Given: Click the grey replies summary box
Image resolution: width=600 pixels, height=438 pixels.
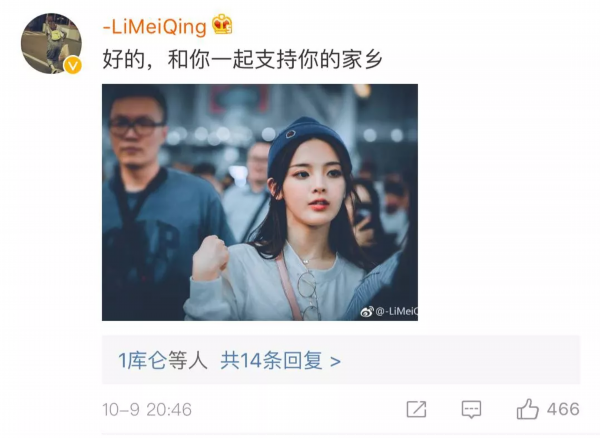Looking at the screenshot, I should point(341,360).
